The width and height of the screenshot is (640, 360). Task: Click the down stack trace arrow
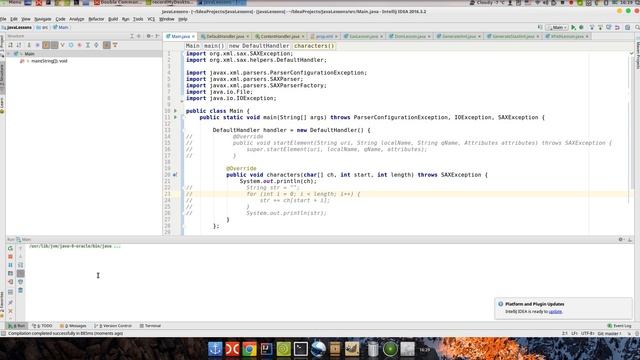[x=20, y=257]
